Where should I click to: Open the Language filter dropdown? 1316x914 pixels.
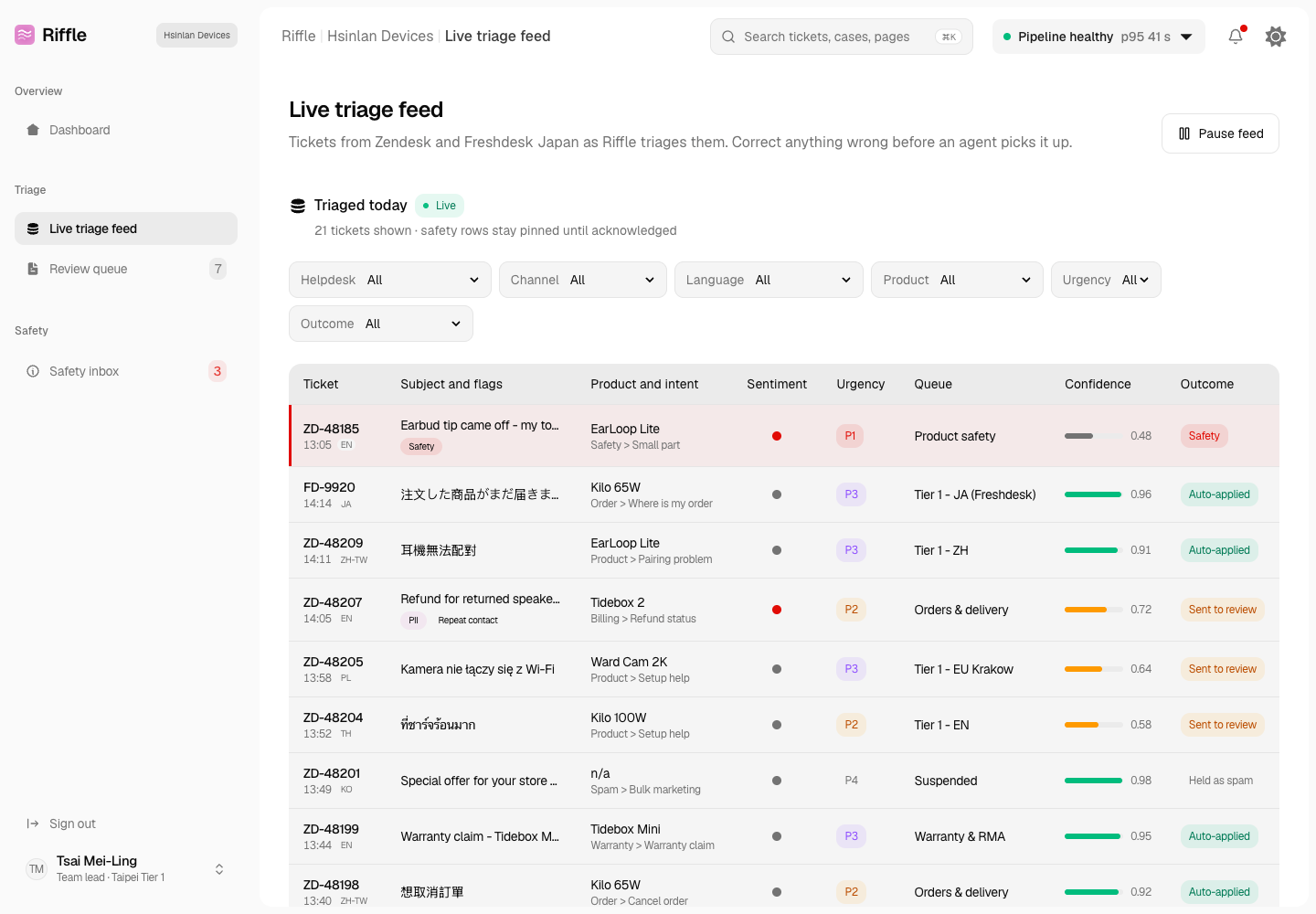point(769,280)
